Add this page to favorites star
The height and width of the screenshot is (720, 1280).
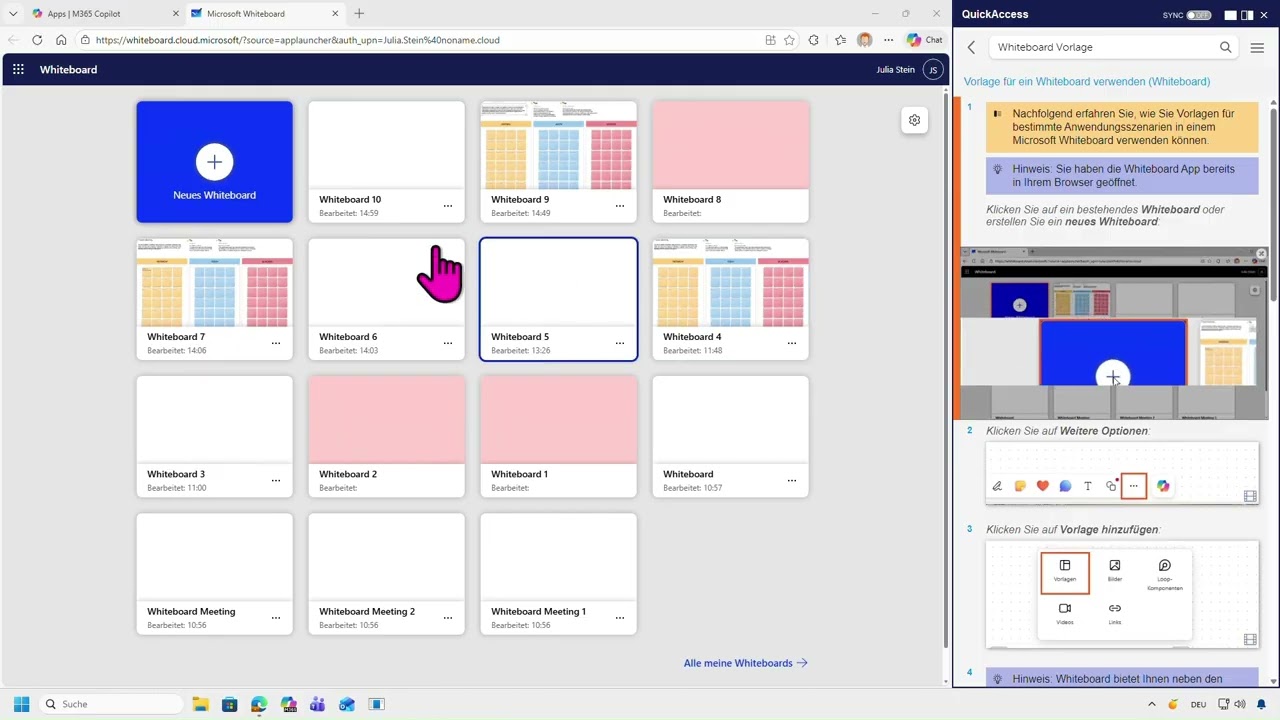click(x=789, y=40)
